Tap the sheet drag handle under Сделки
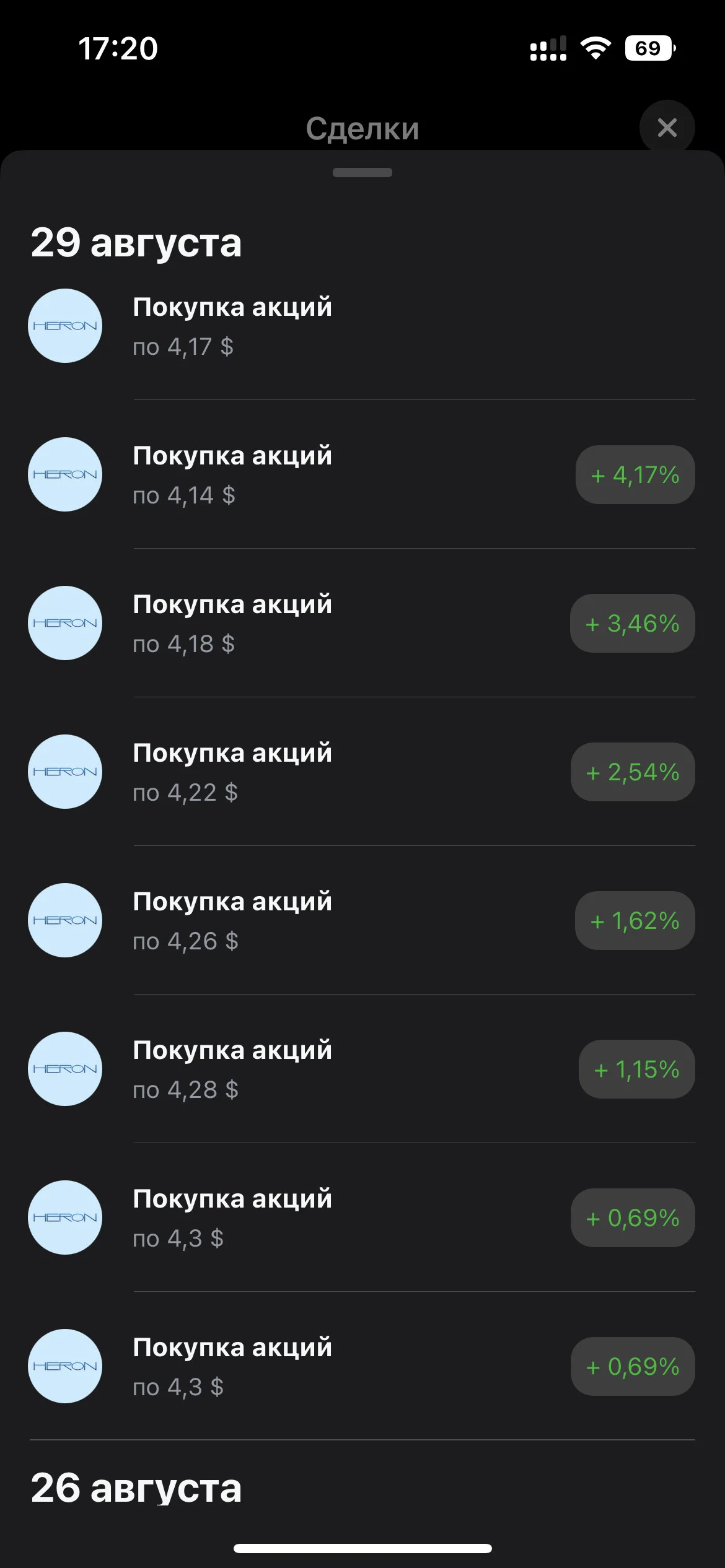 coord(362,172)
